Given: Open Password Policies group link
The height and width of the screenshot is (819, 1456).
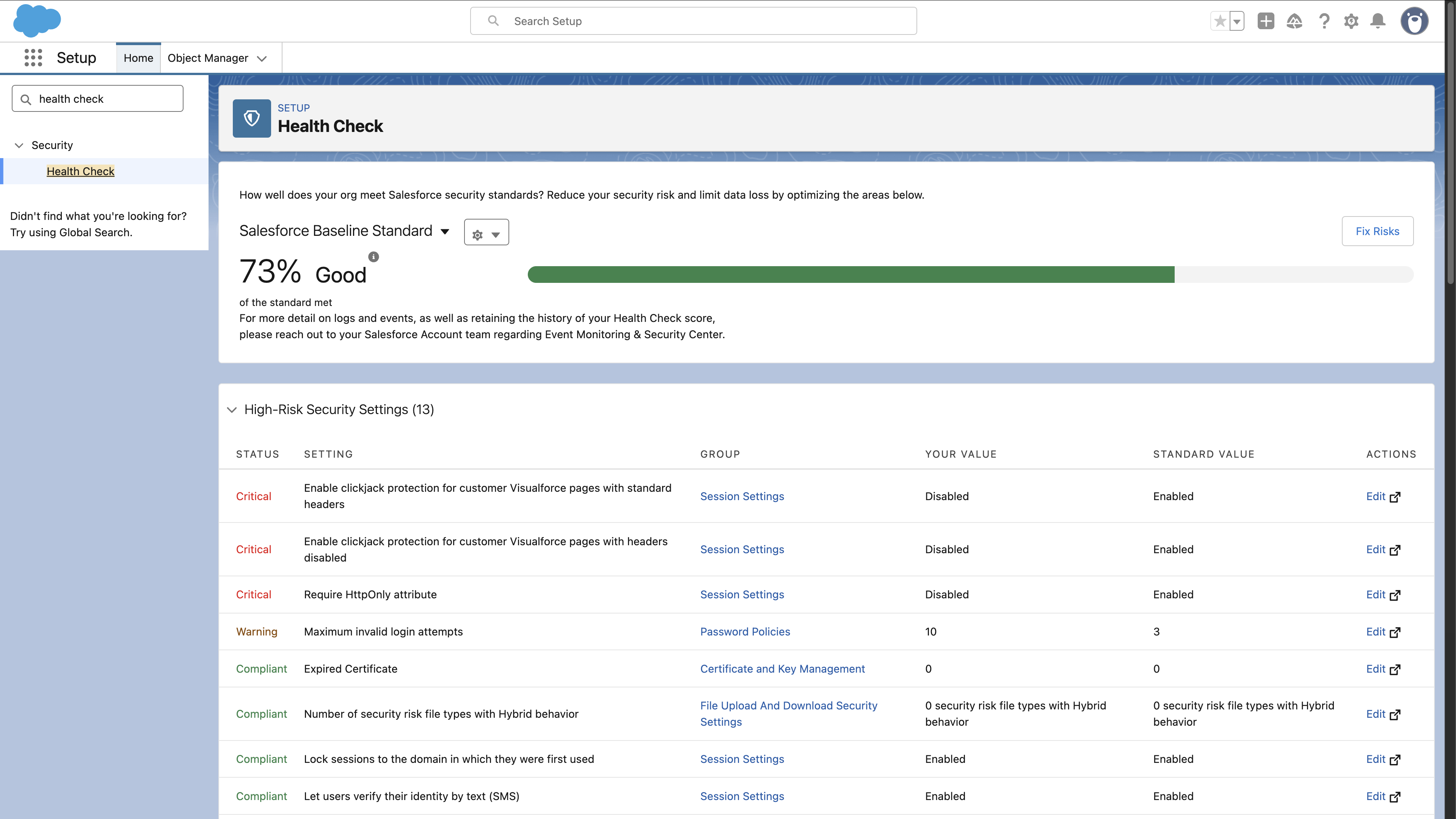Looking at the screenshot, I should pos(745,631).
